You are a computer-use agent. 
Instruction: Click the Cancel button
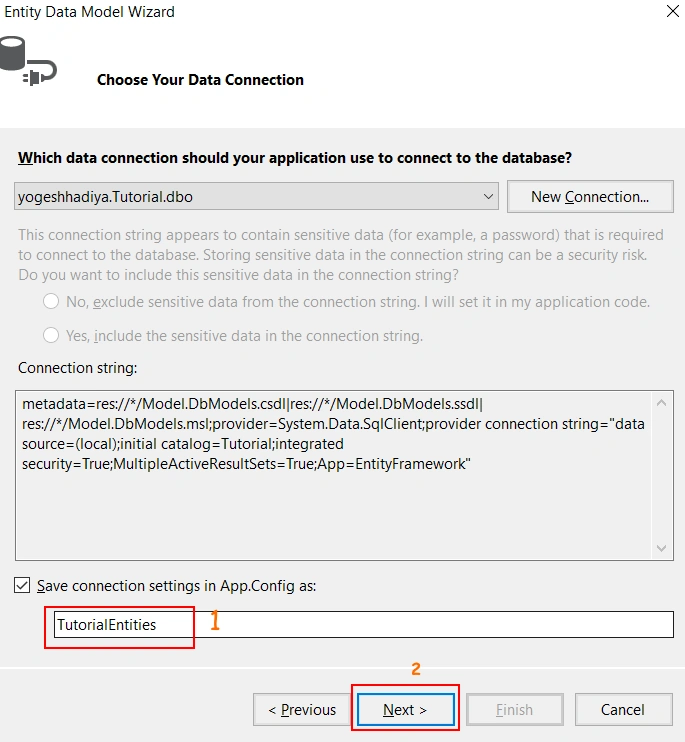coord(623,709)
